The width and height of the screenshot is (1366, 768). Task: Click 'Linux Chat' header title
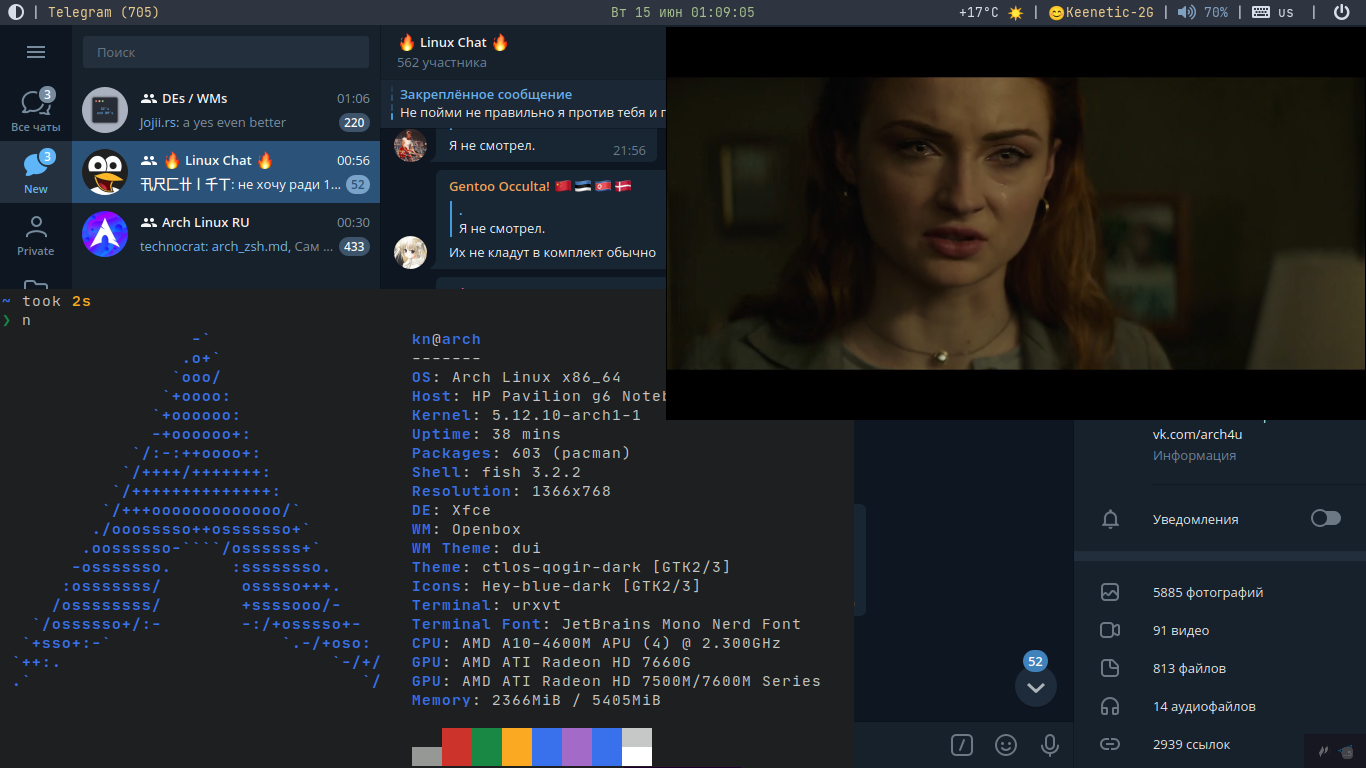(x=454, y=43)
